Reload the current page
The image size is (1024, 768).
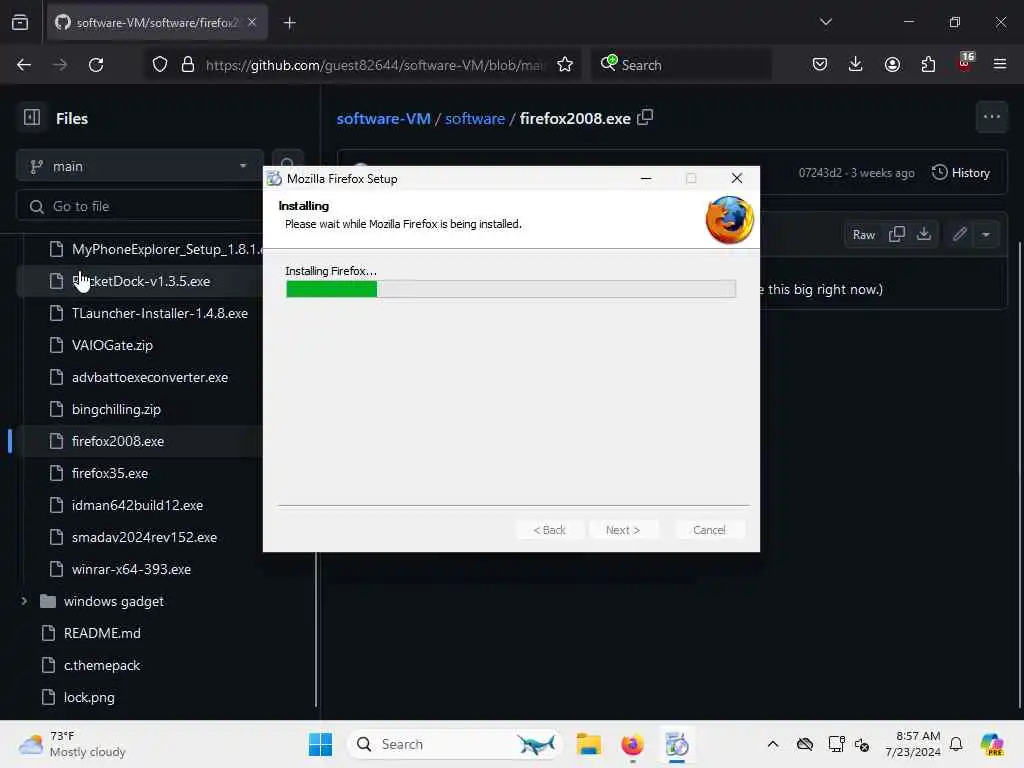(x=96, y=65)
